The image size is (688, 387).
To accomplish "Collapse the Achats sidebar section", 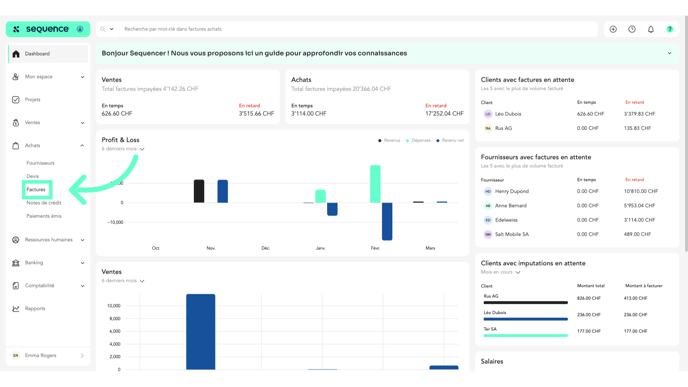I will (x=82, y=145).
